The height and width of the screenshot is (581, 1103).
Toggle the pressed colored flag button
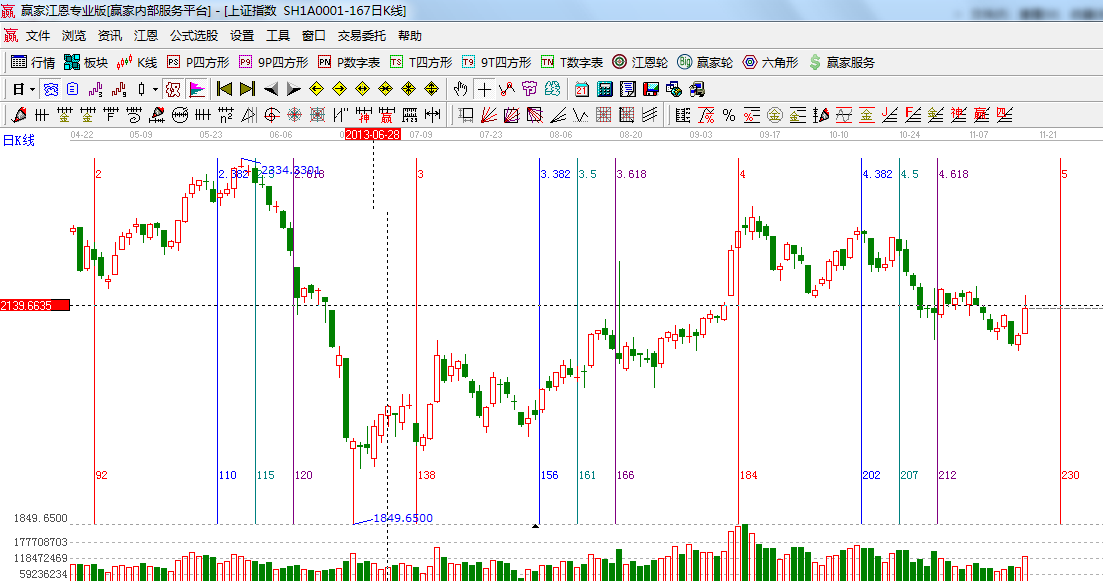click(x=196, y=89)
